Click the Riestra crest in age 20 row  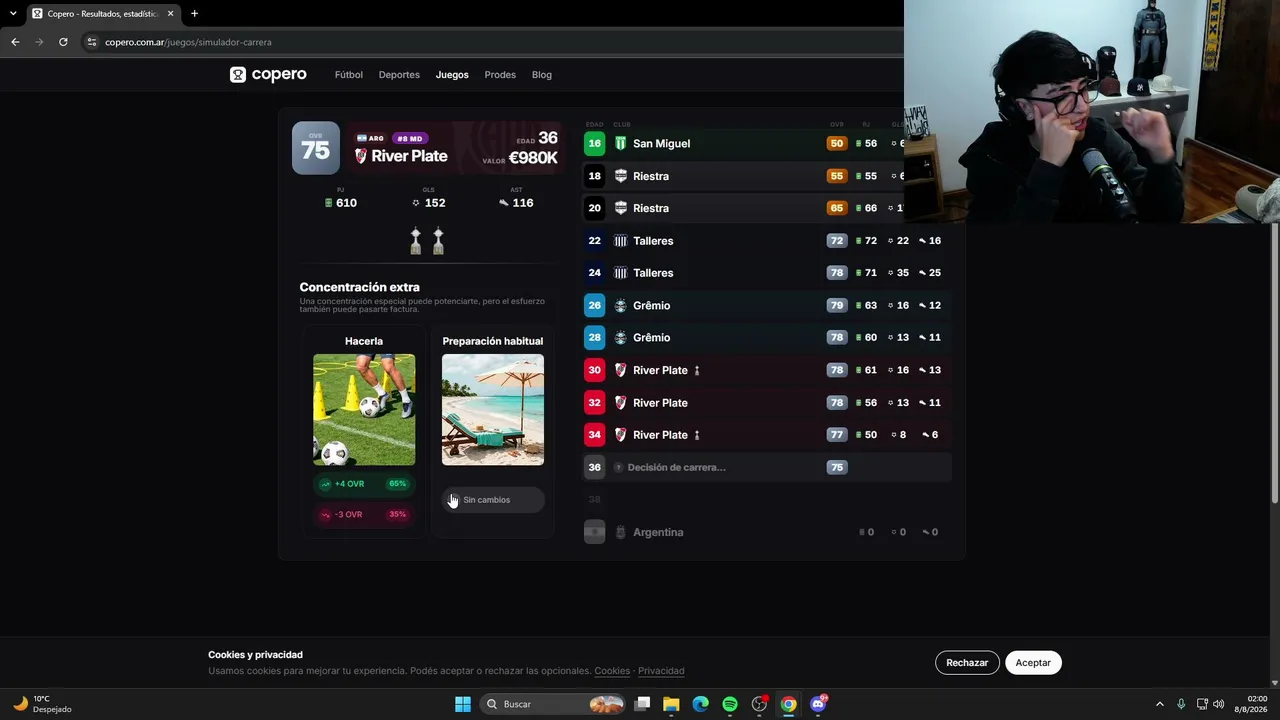[620, 208]
